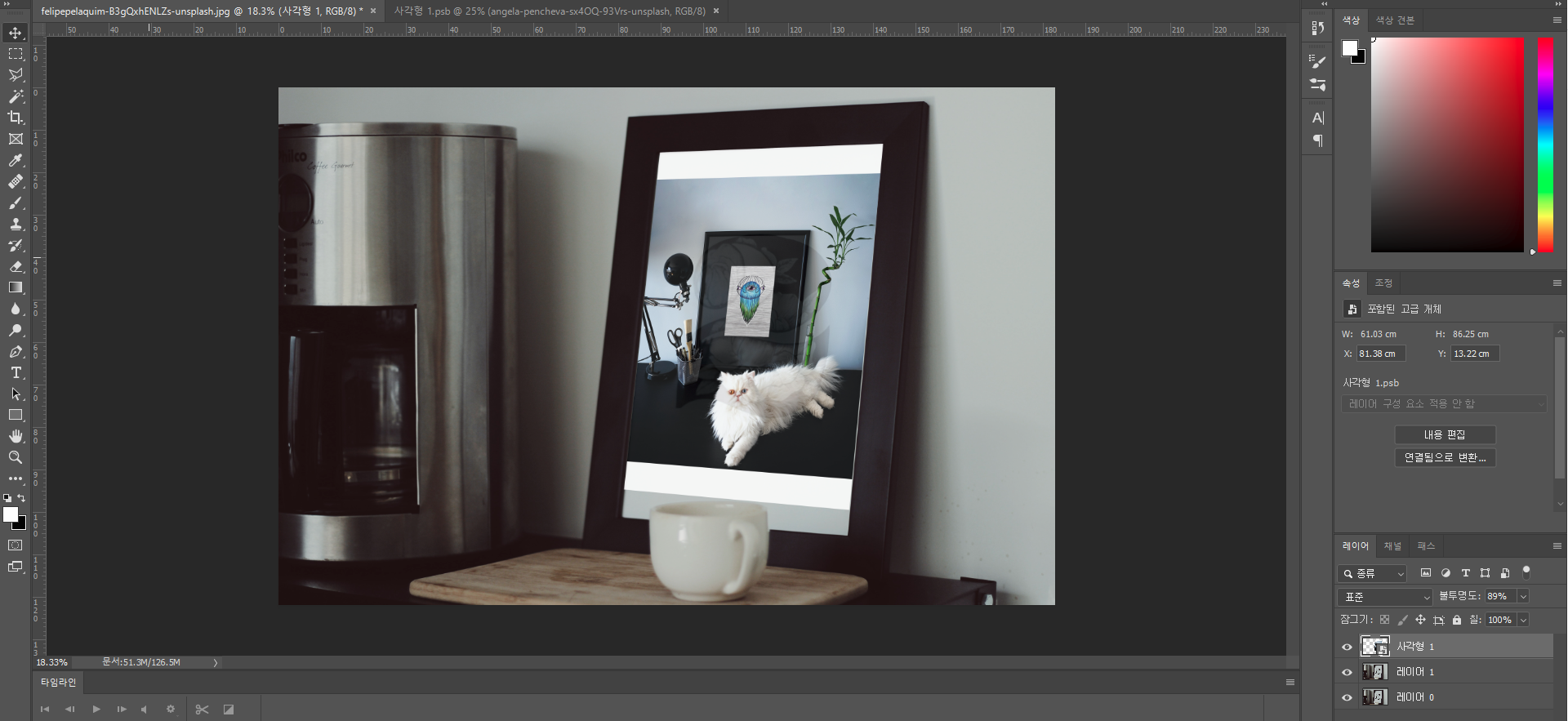This screenshot has height=721, width=1568.
Task: Hide the 레이어 0 layer
Action: tap(1347, 697)
